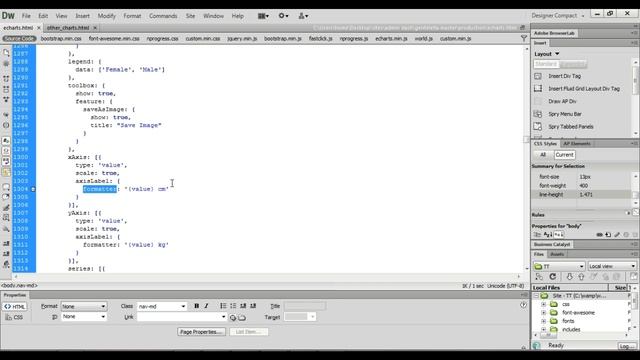Expand the fonts folder in Files
Image resolution: width=640 pixels, height=360 pixels.
(544, 321)
